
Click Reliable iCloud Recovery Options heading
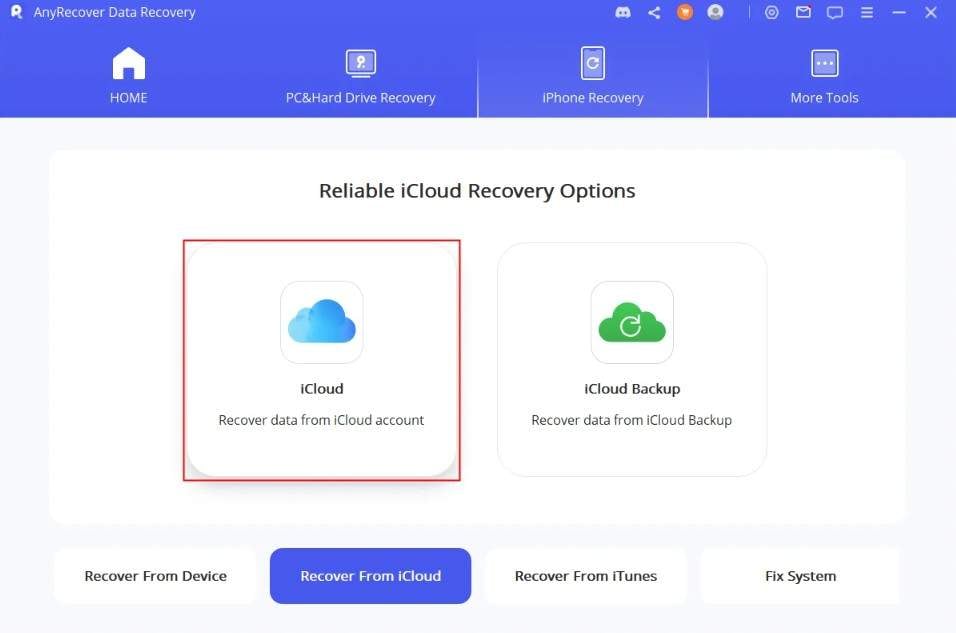tap(477, 191)
